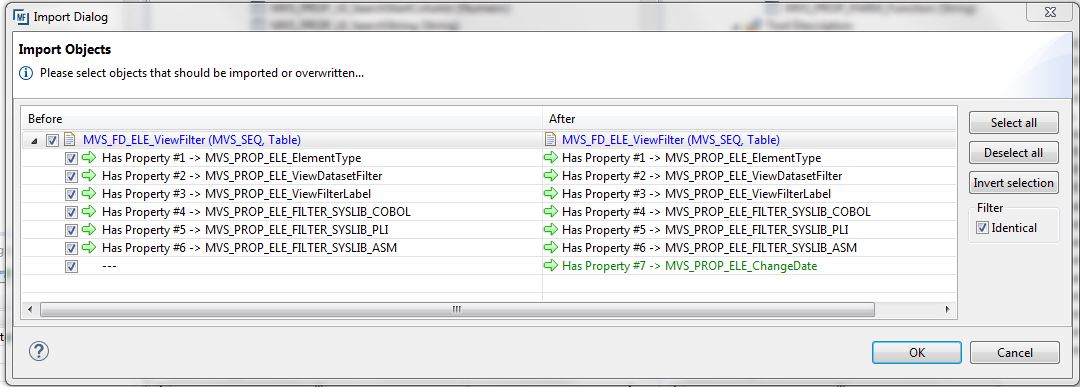Click the green arrow of Before Has Property #1
The width and height of the screenshot is (1080, 387).
(90, 158)
